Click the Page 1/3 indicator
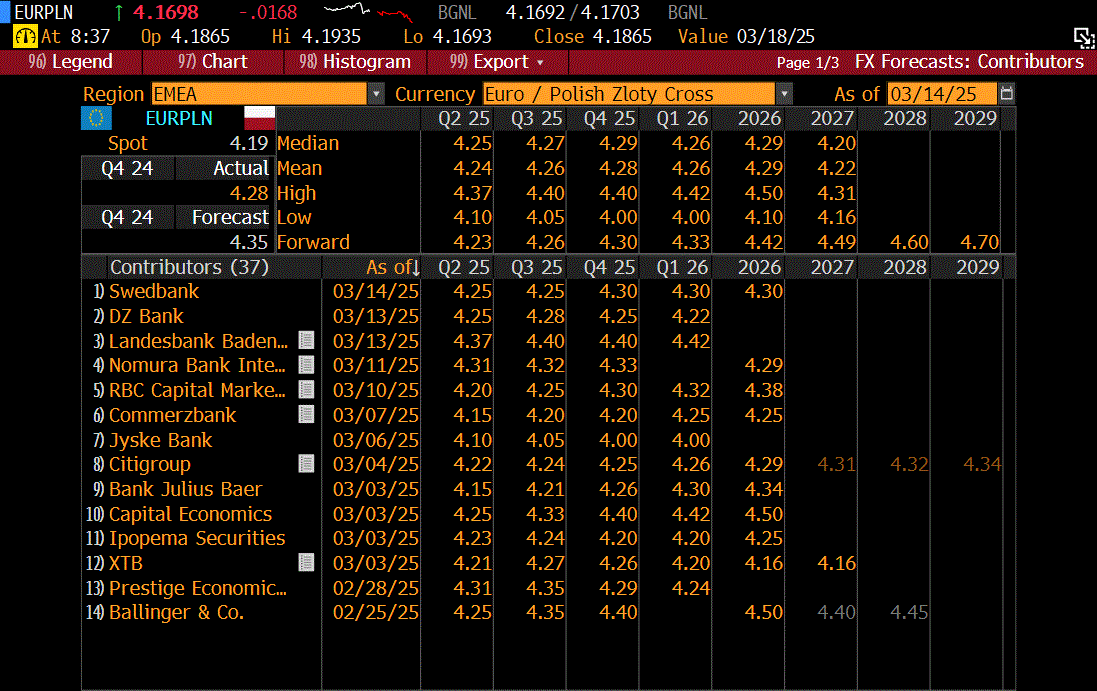This screenshot has width=1097, height=691. (807, 62)
